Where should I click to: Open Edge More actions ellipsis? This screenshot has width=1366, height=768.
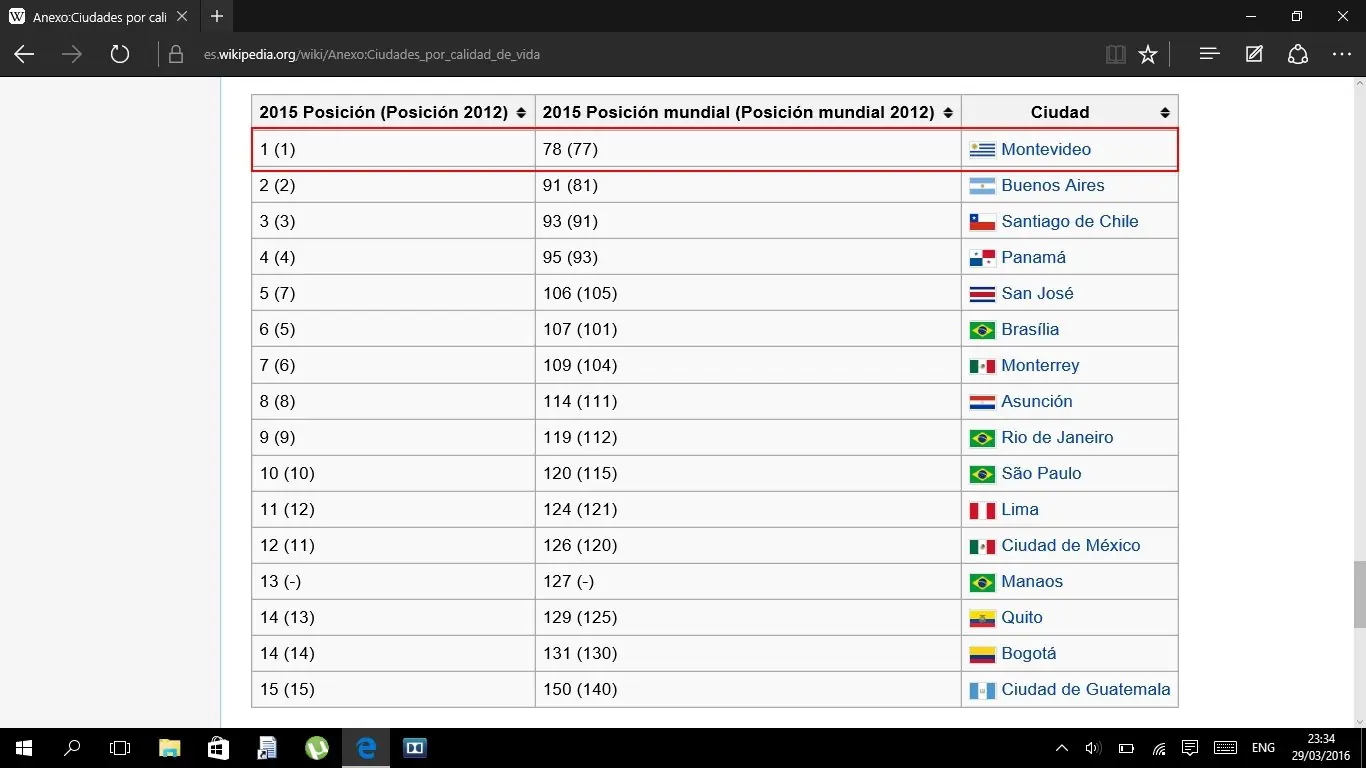click(1342, 54)
